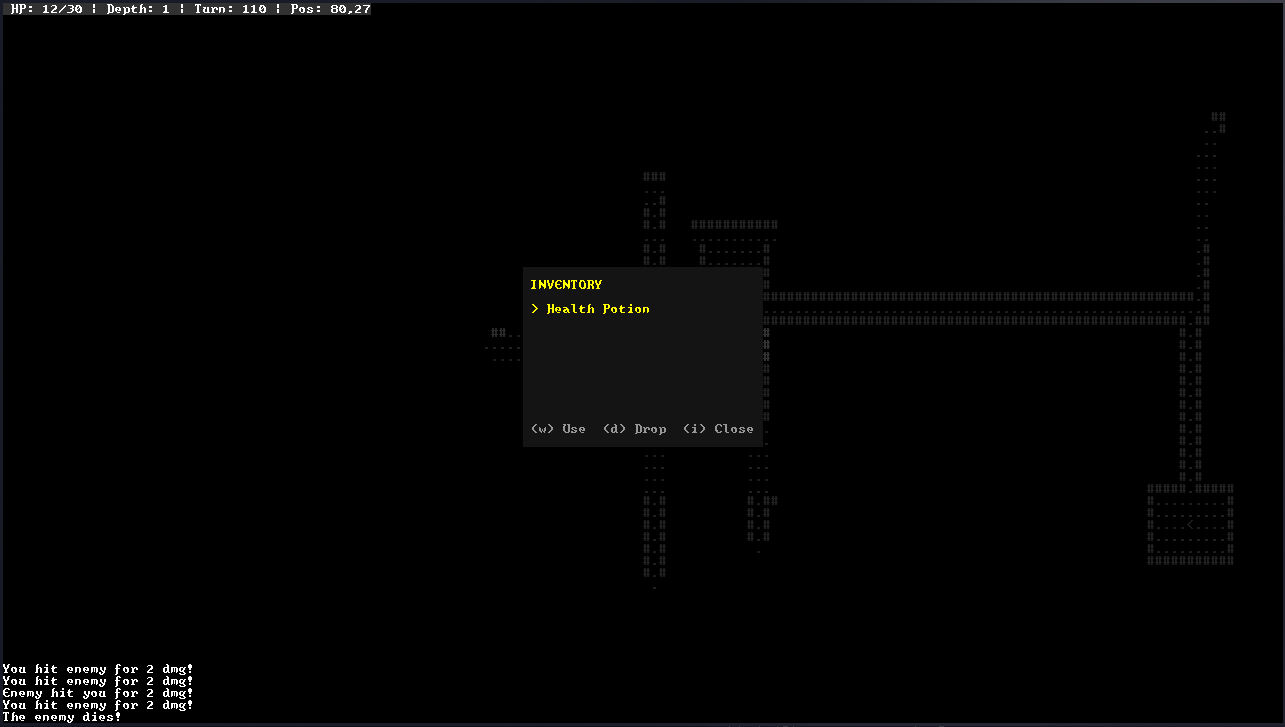Screen dimensions: 1285x727
Task: Click the long horizontal corridor floor right of inventory
Action: pos(980,309)
